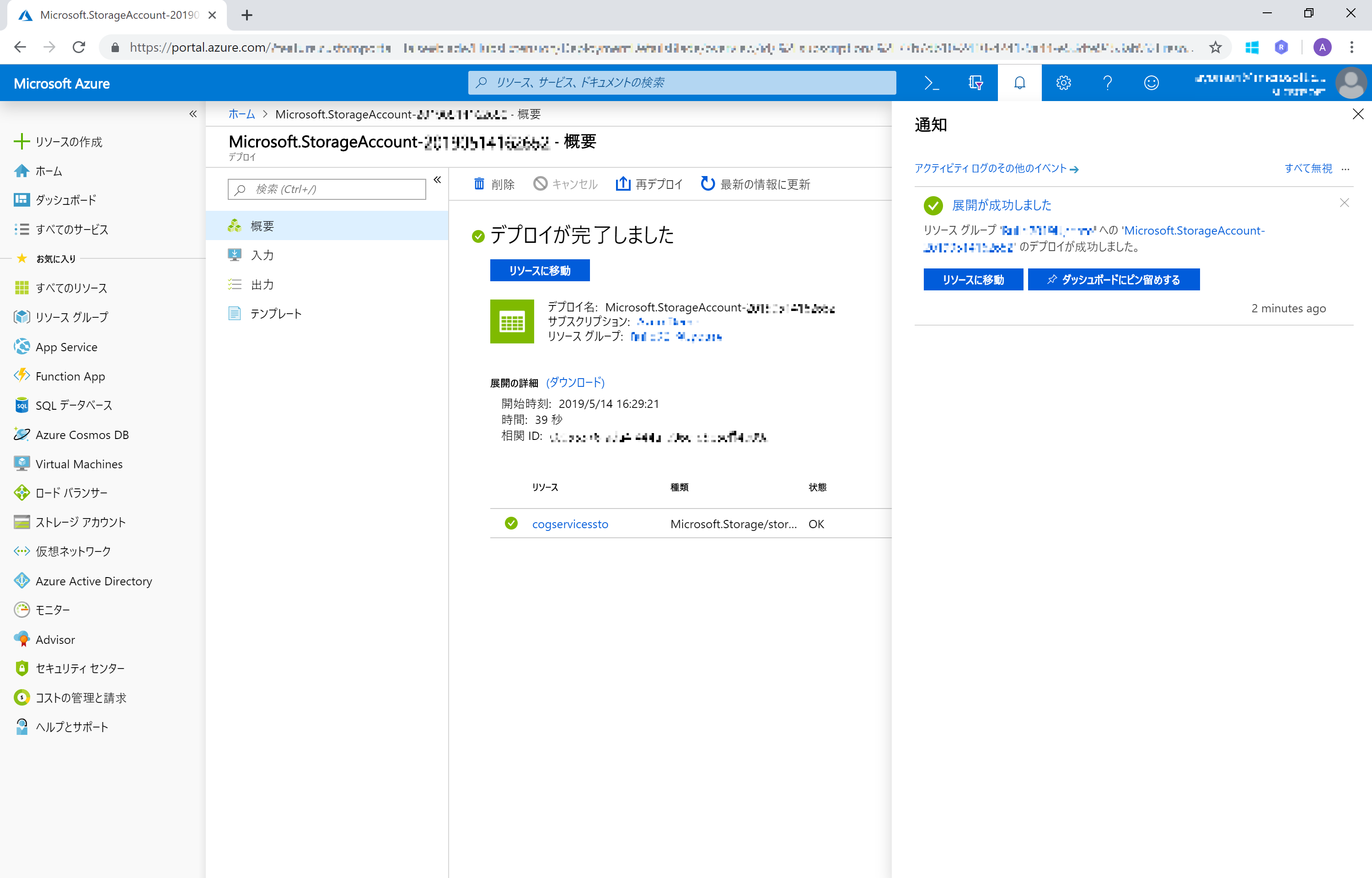Open Azure Cosmos DB in the sidebar
This screenshot has width=1372, height=878.
pos(82,434)
